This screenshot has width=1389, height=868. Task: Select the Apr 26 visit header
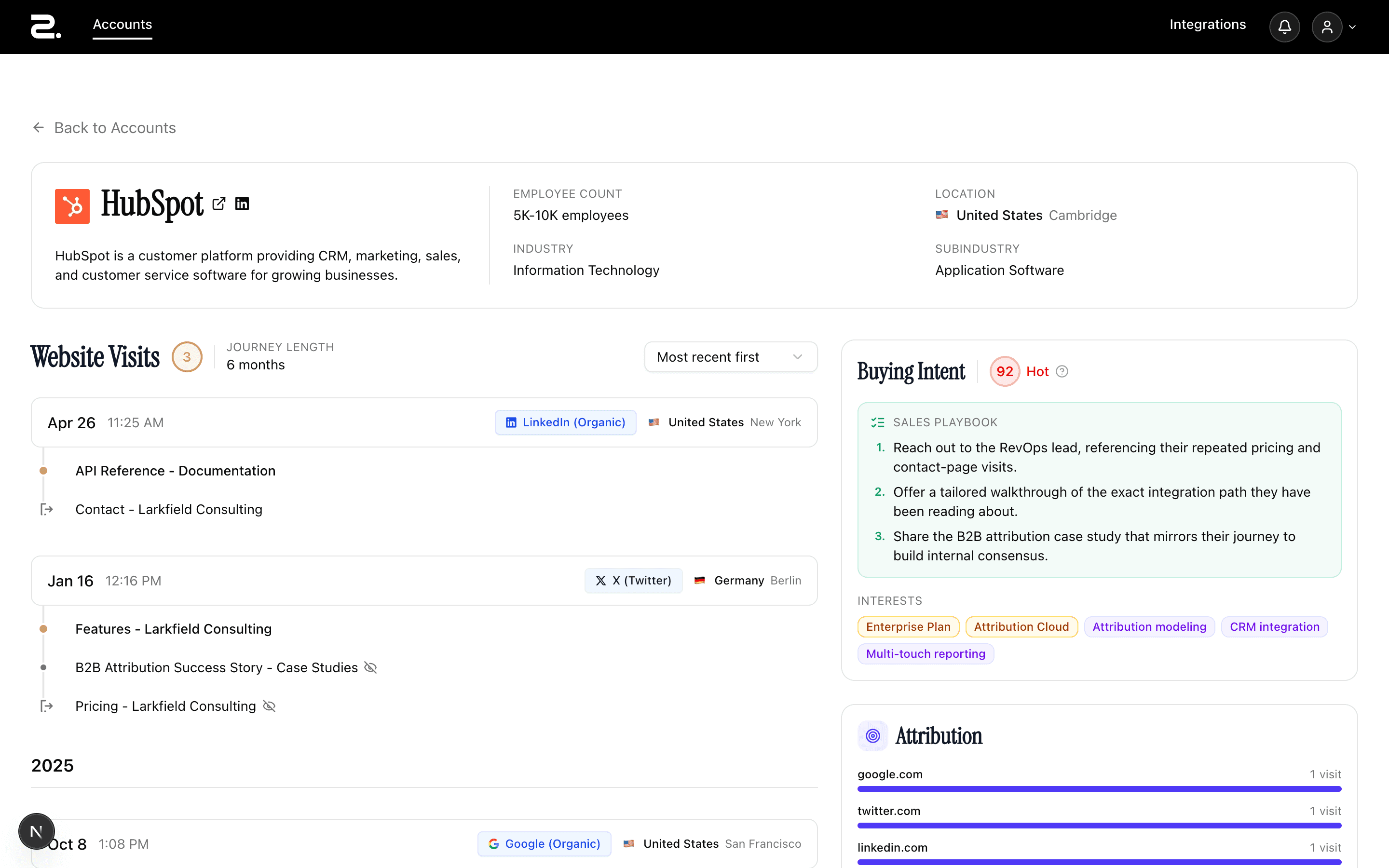pos(424,422)
